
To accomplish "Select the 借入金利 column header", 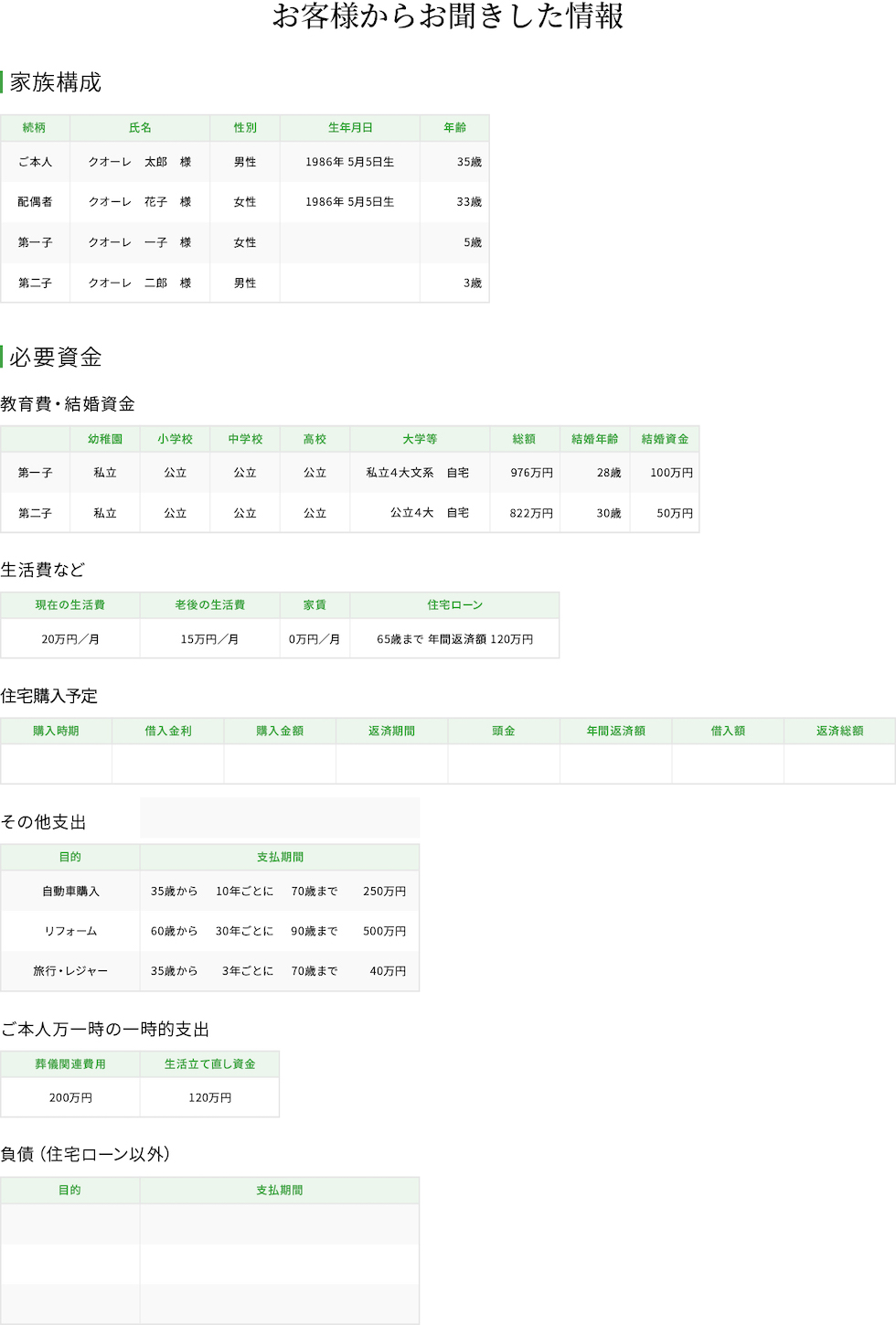I will click(x=167, y=731).
